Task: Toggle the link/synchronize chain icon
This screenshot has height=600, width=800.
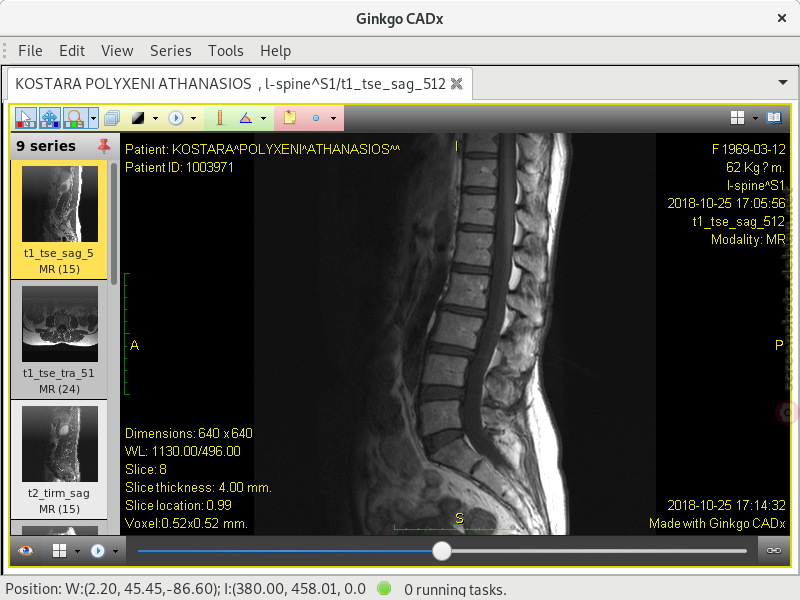Action: coord(773,551)
